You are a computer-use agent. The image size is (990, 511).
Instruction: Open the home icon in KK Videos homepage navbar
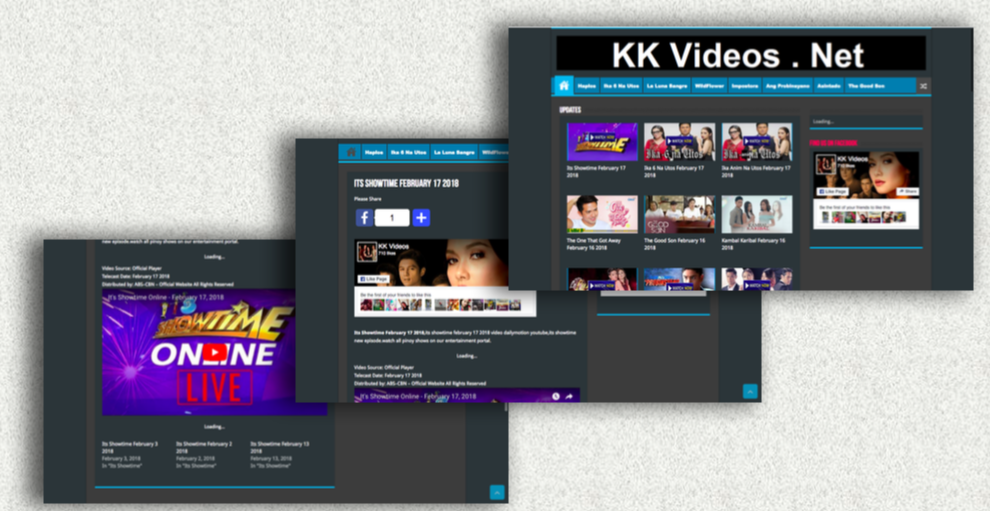coord(564,85)
